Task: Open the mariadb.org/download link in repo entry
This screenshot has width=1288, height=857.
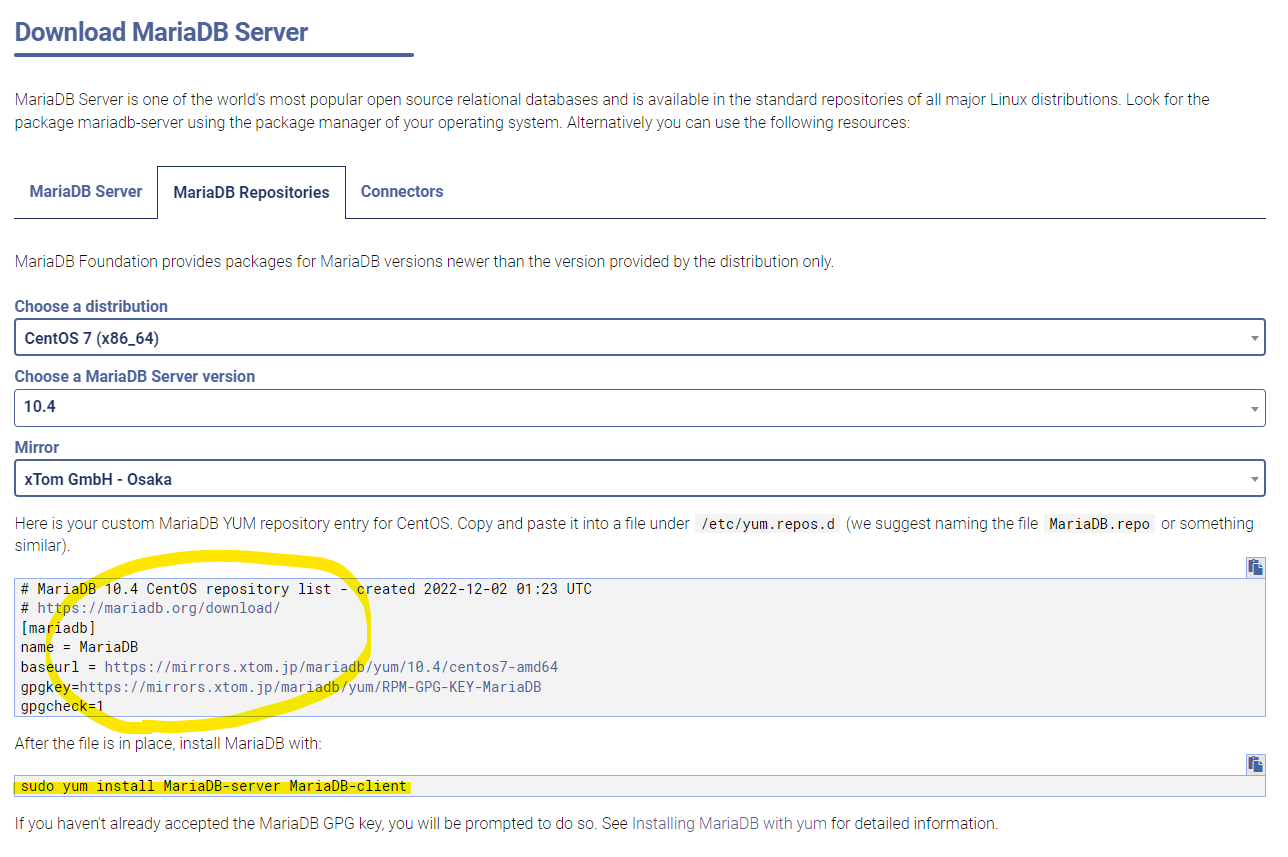Action: coord(159,608)
